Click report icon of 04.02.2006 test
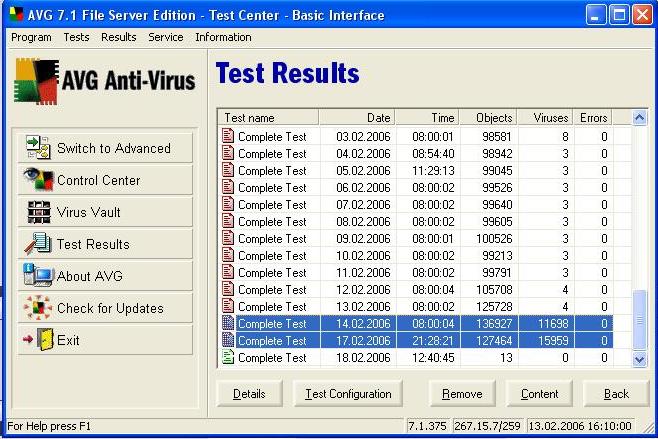 coord(228,153)
